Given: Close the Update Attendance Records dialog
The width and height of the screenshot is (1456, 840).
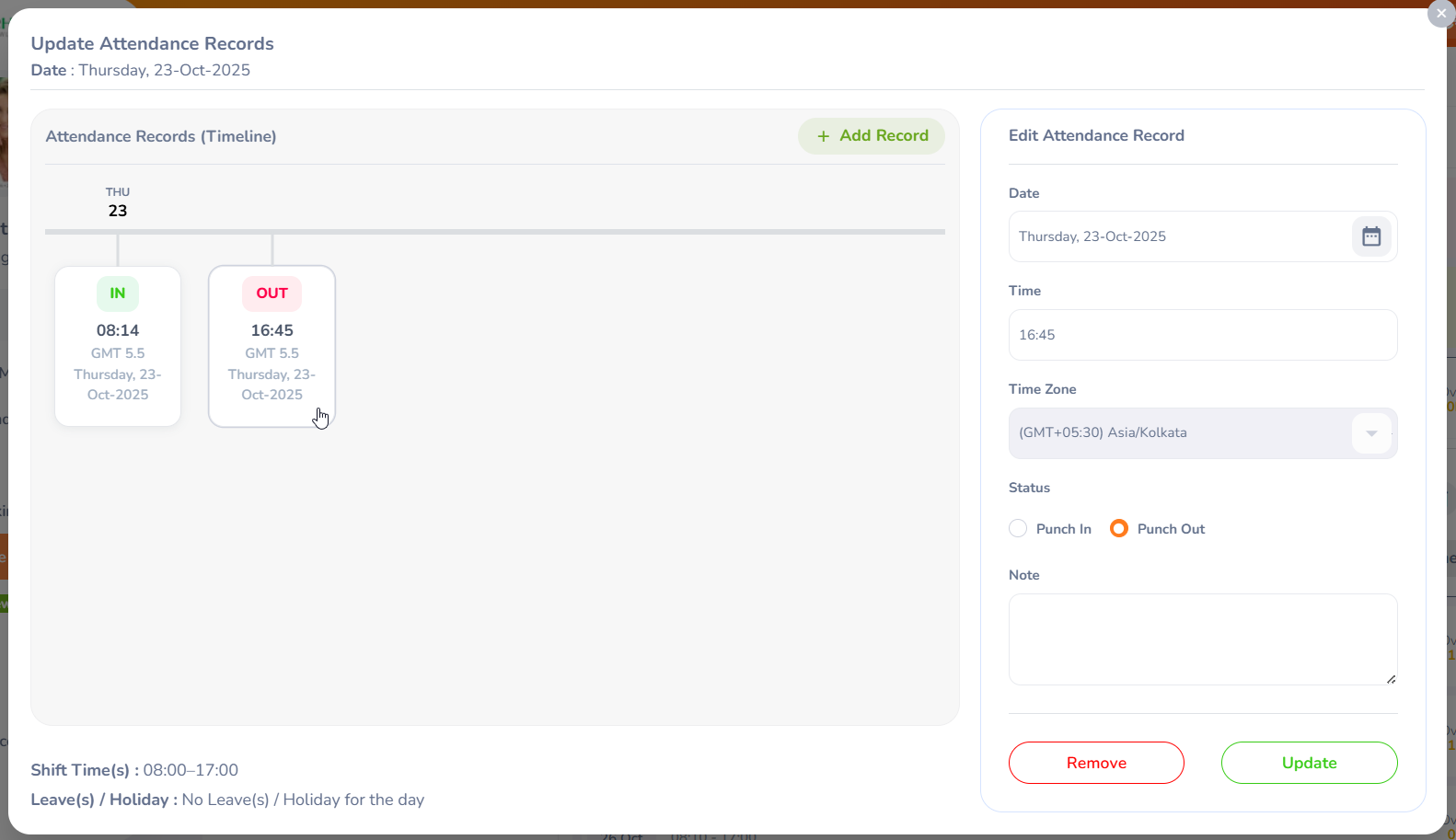Looking at the screenshot, I should coord(1440,14).
